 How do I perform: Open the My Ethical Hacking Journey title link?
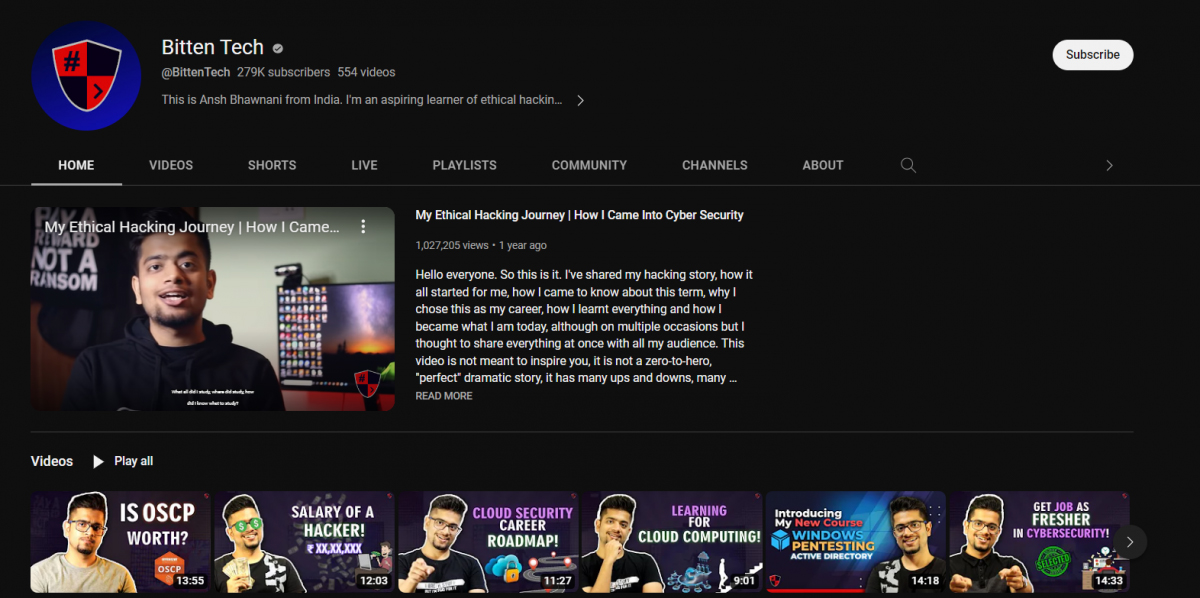[579, 215]
